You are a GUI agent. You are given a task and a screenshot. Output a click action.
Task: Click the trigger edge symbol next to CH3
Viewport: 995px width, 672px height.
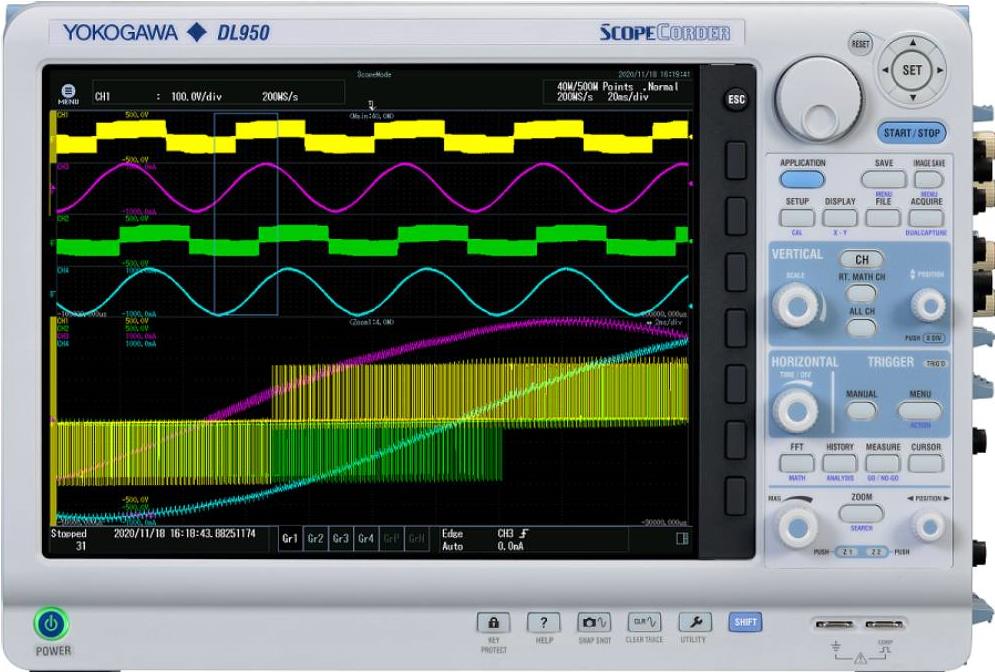coord(524,534)
